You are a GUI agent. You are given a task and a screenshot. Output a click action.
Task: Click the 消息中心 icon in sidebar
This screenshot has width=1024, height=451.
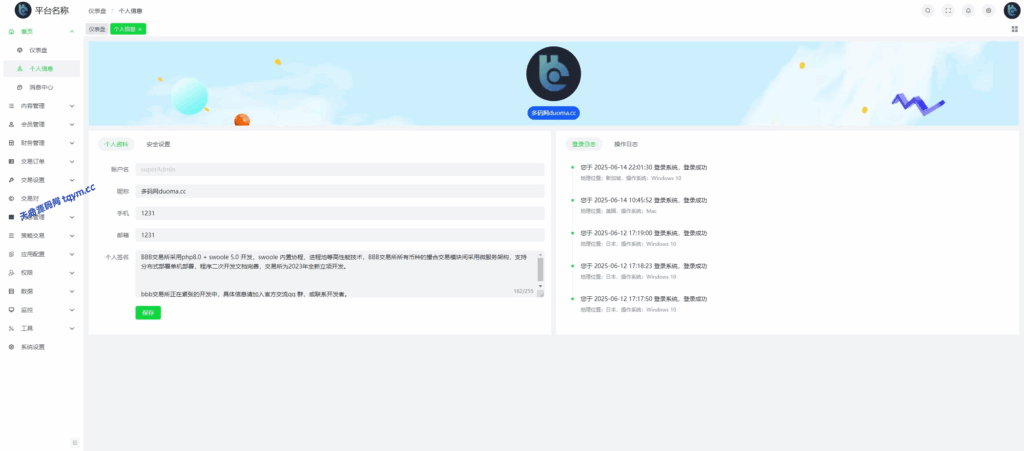[x=20, y=87]
